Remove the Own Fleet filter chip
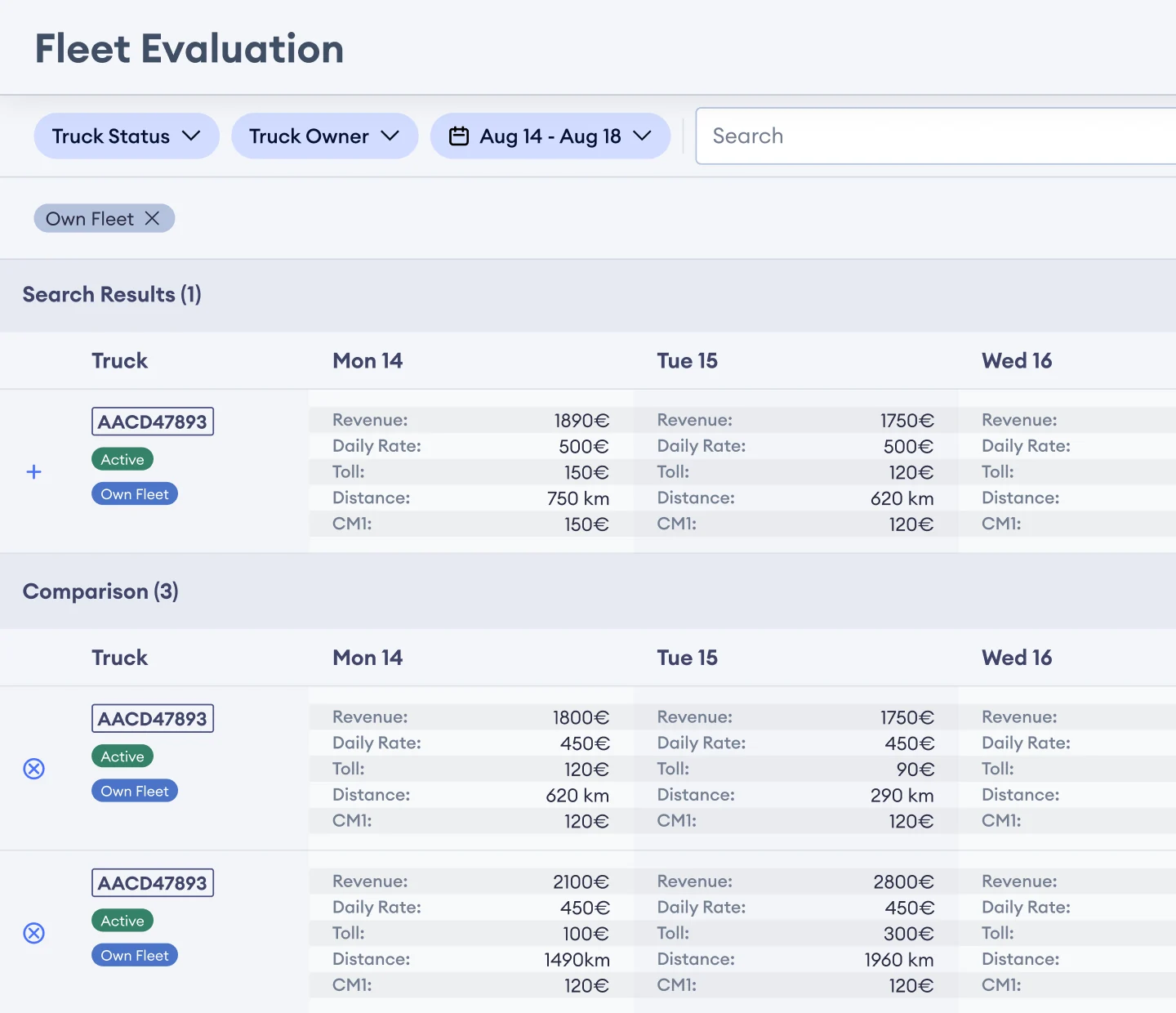The width and height of the screenshot is (1176, 1013). tap(152, 218)
